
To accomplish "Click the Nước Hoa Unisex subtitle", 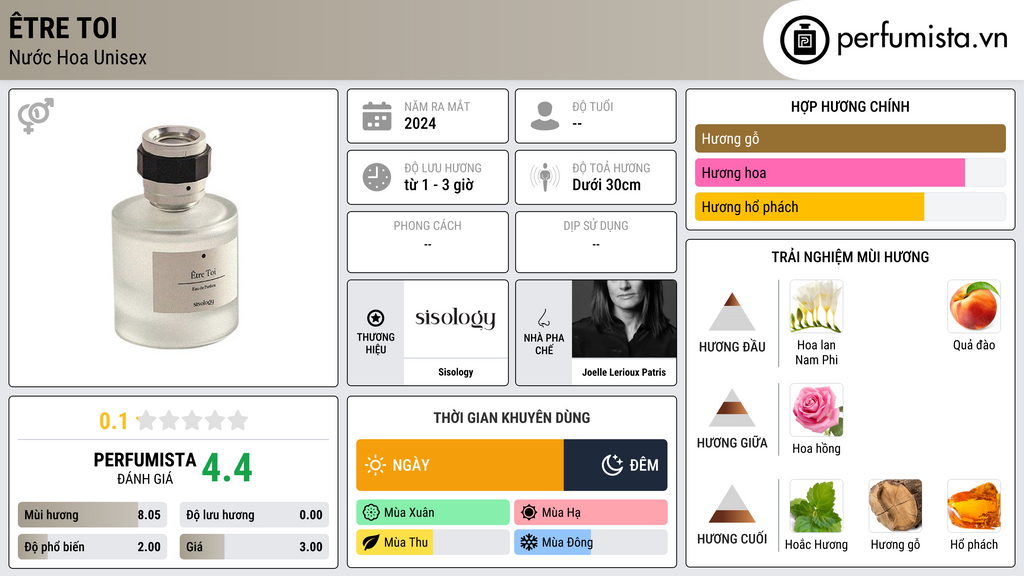I will coord(78,57).
